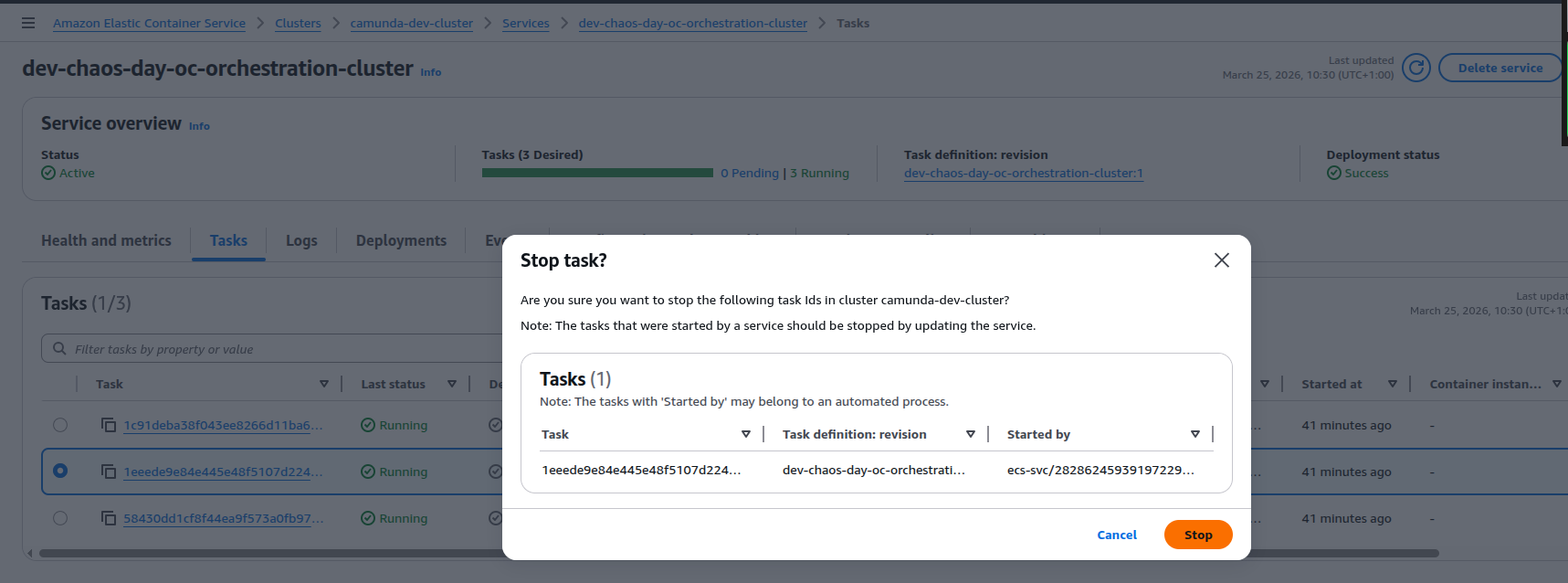
Task: Click the search magnifier in filter box
Action: [59, 348]
